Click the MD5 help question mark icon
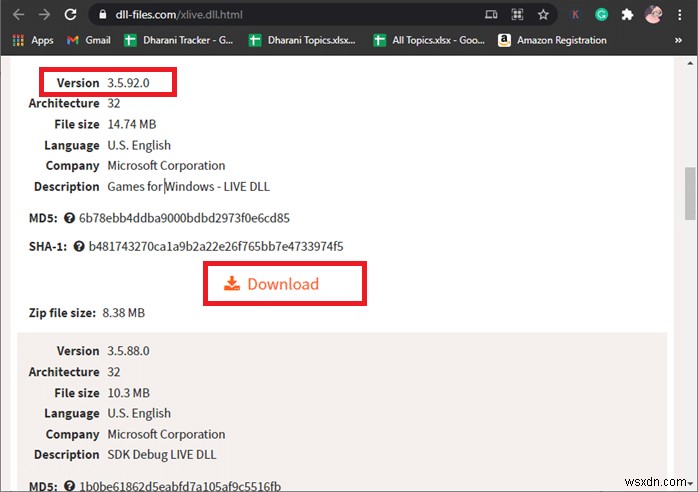The image size is (698, 492). pyautogui.click(x=69, y=218)
